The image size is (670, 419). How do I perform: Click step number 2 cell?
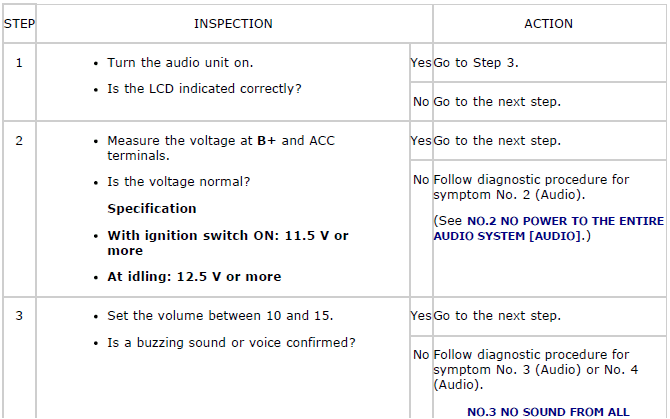[x=19, y=140]
